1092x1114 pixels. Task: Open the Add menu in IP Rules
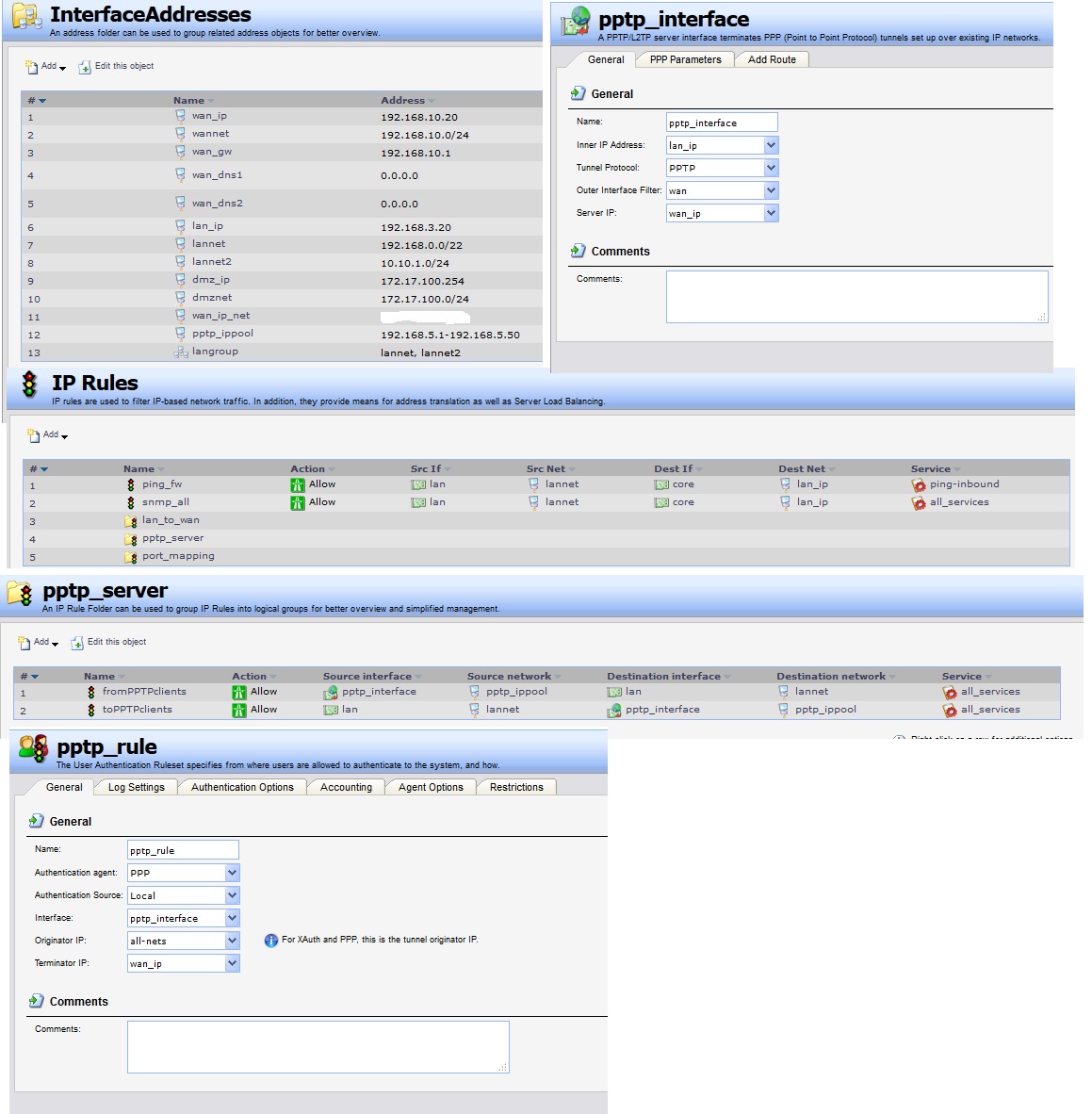48,434
